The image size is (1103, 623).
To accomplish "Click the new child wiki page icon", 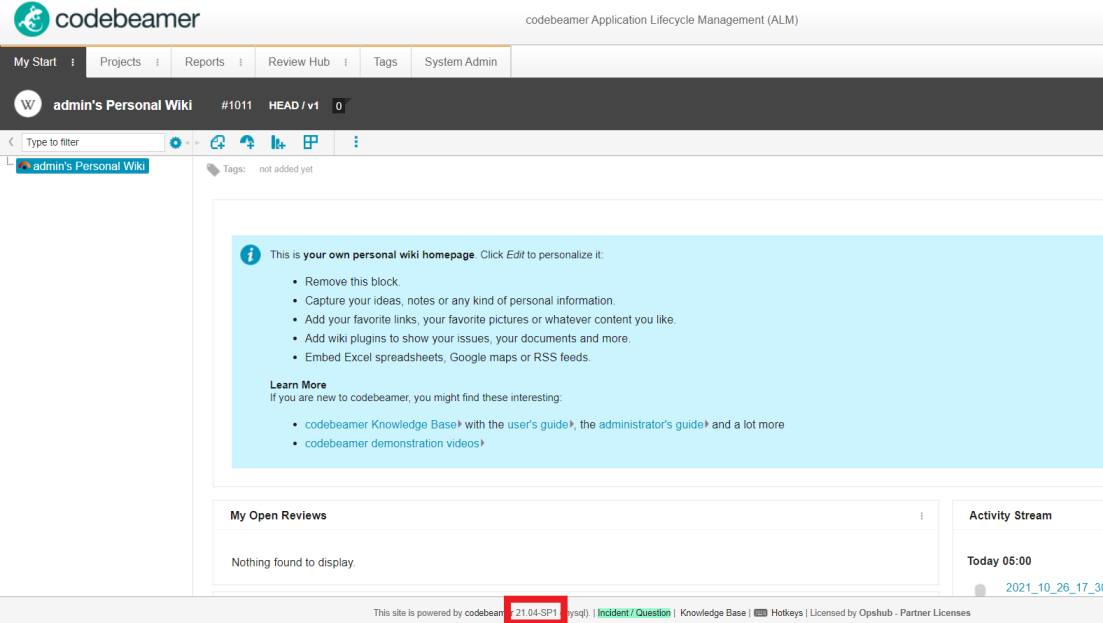I will pos(217,143).
